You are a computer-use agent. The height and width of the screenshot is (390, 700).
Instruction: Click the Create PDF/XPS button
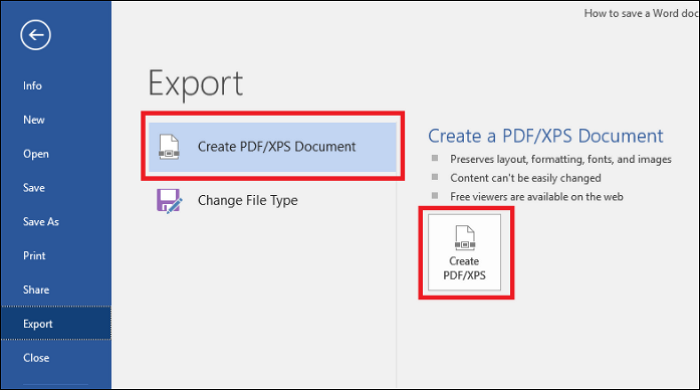[x=464, y=253]
